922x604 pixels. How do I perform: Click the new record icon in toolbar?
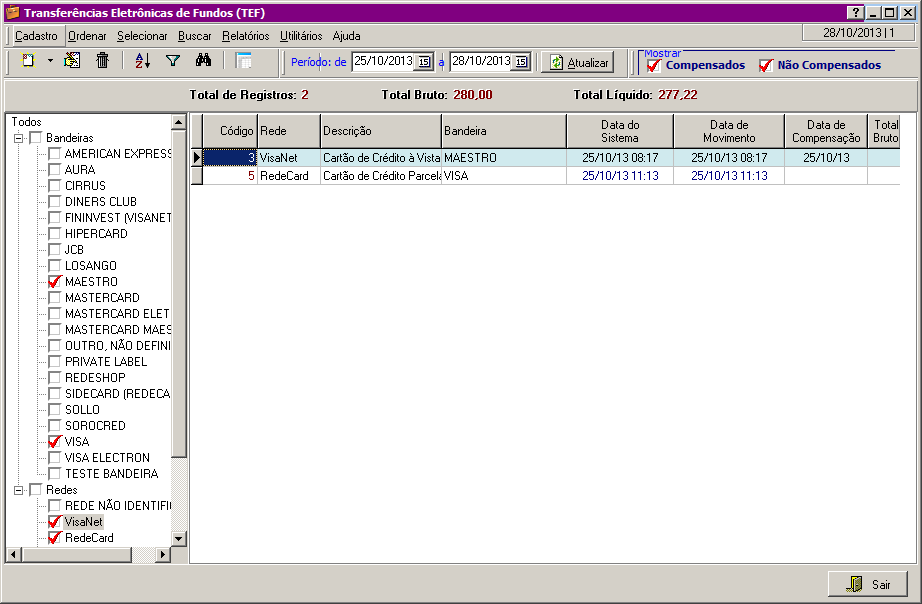click(28, 61)
